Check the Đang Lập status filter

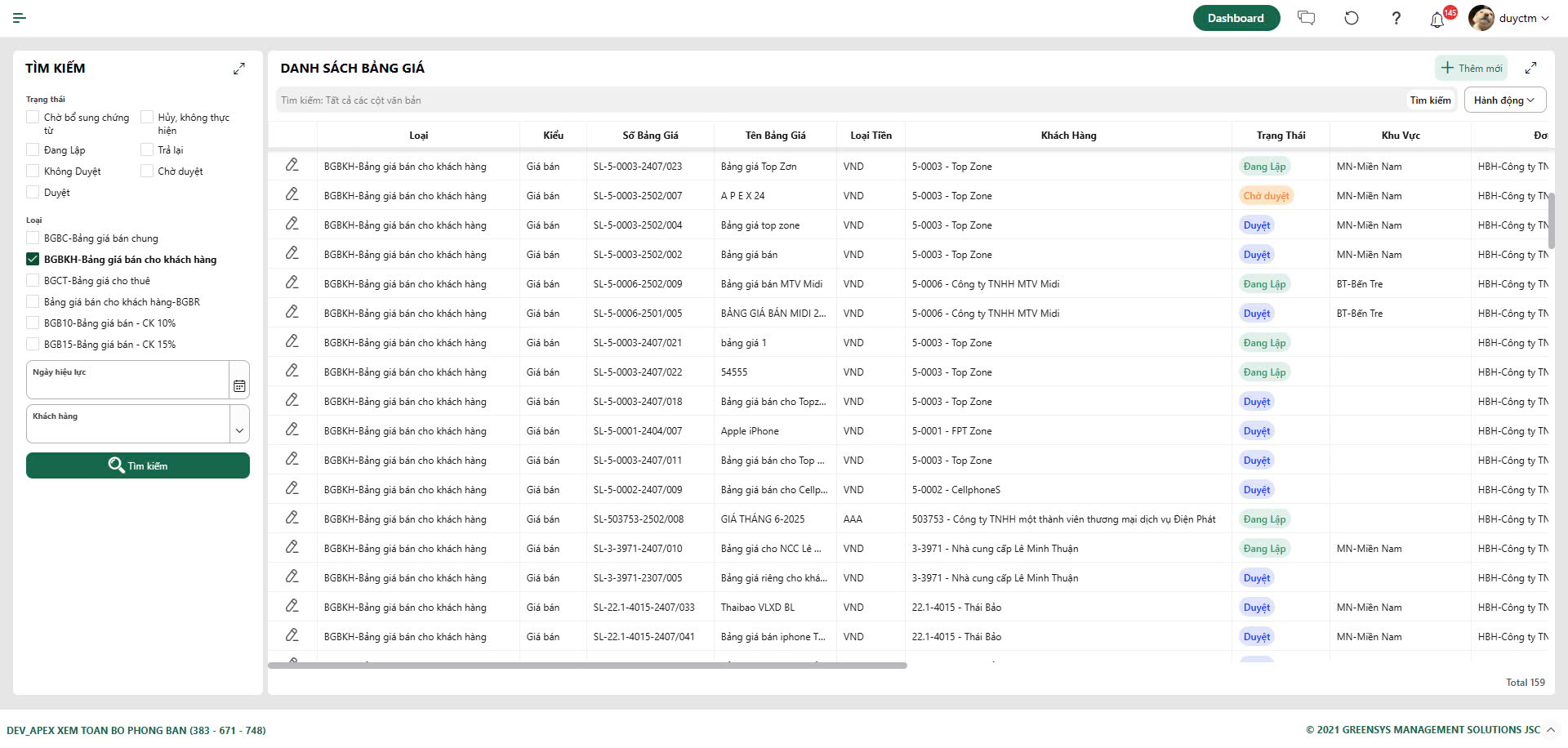point(33,149)
